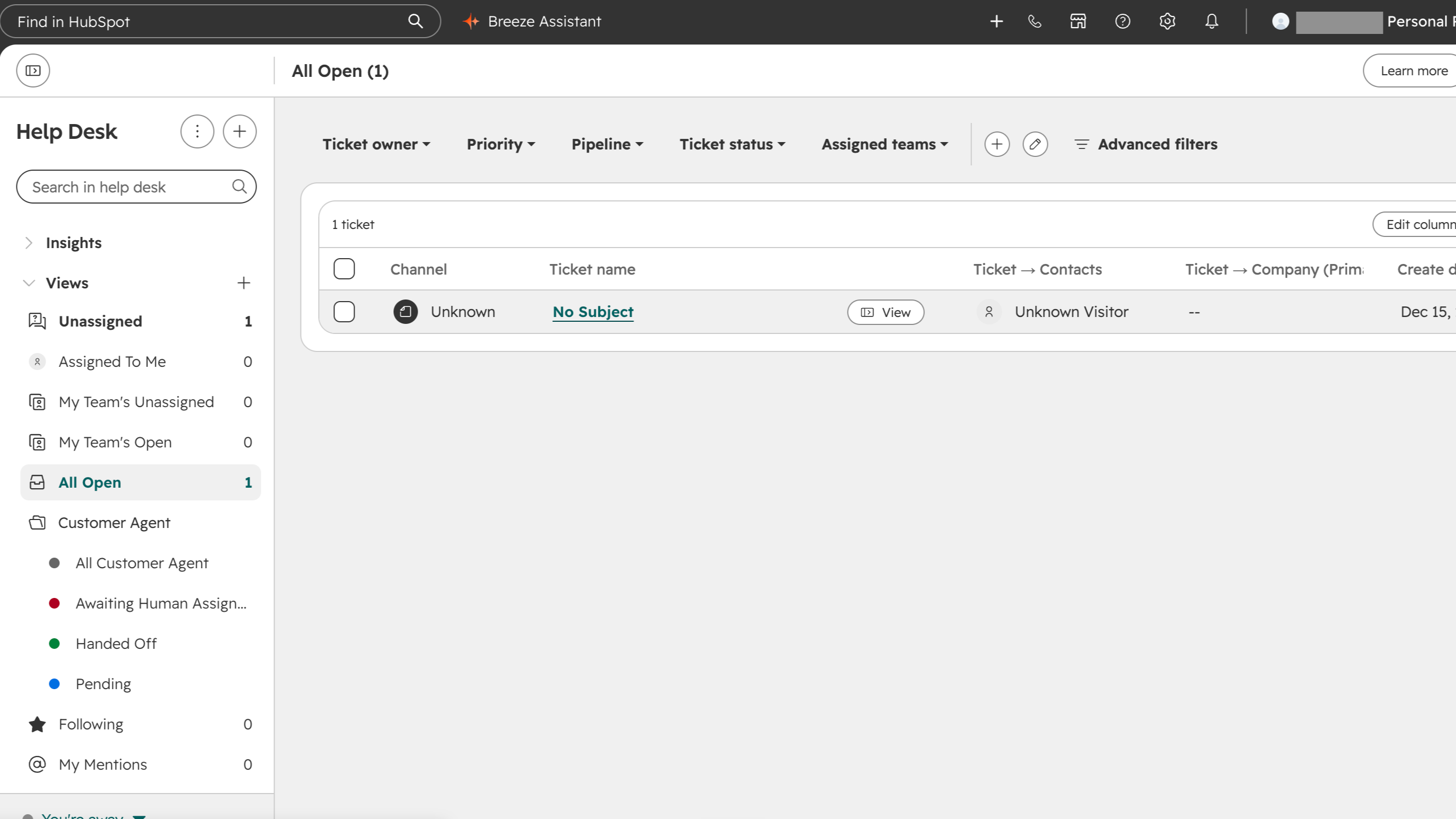Viewport: 1456px width, 819px height.
Task: Click the account avatar icon
Action: 1280,22
